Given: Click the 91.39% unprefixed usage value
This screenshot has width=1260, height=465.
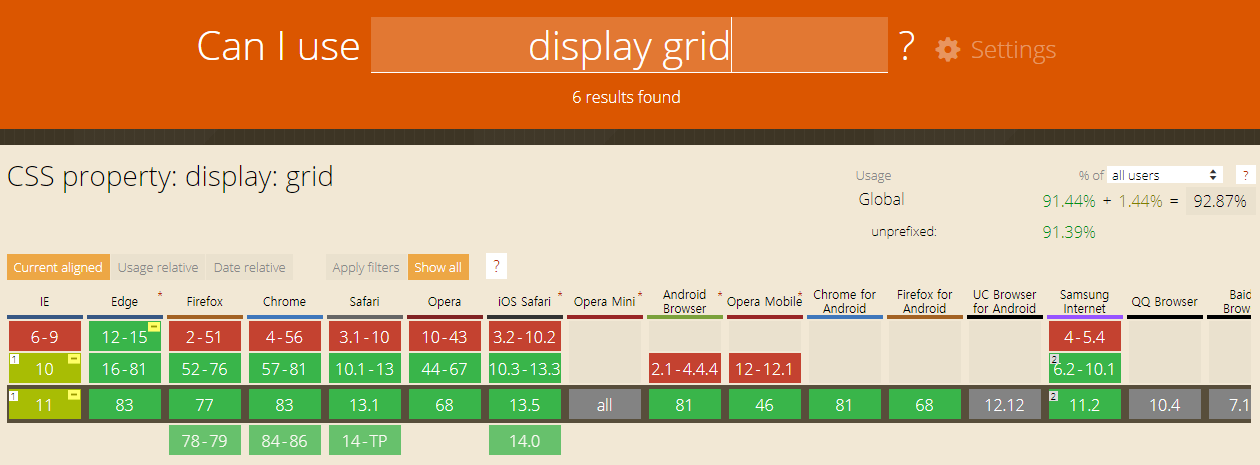Looking at the screenshot, I should coord(1069,232).
